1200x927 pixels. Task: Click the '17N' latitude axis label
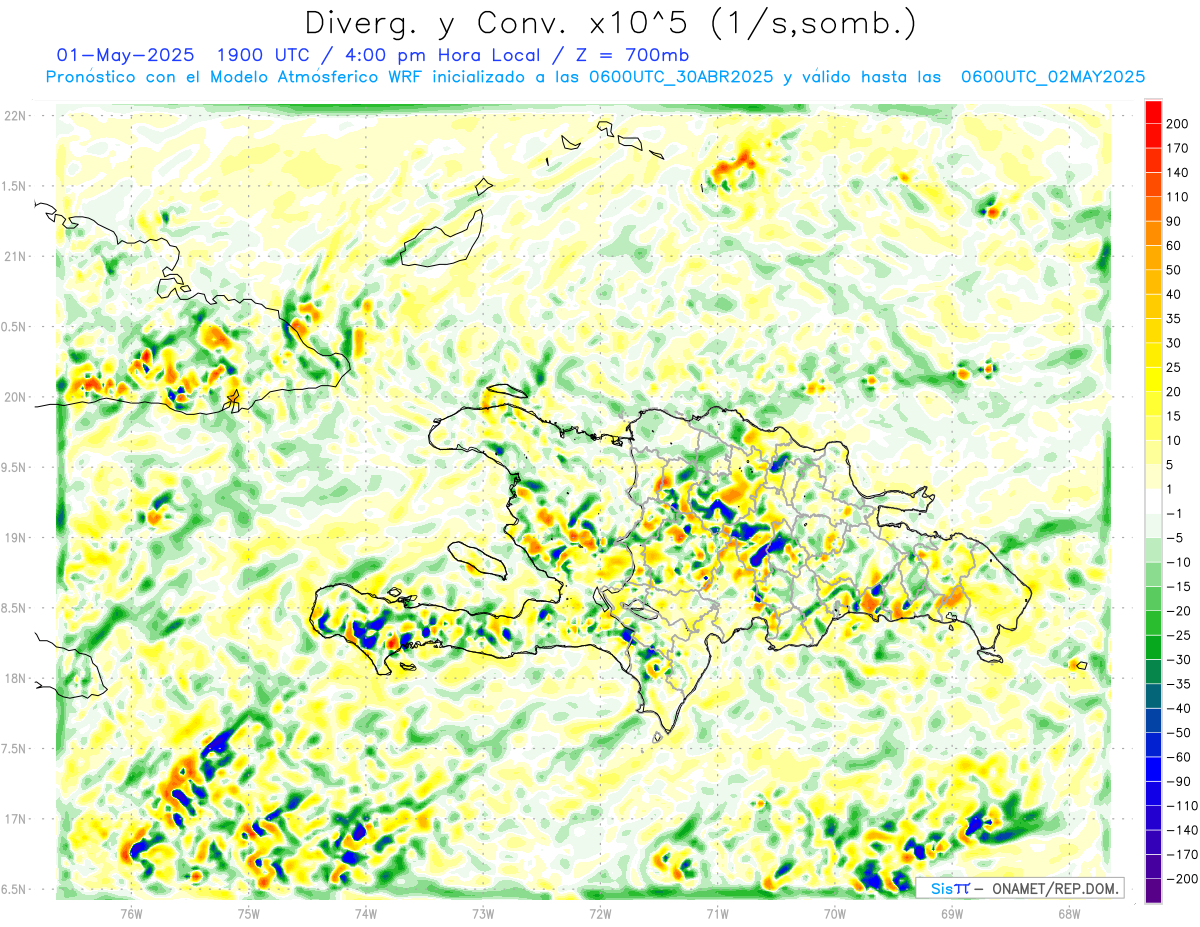(x=15, y=819)
